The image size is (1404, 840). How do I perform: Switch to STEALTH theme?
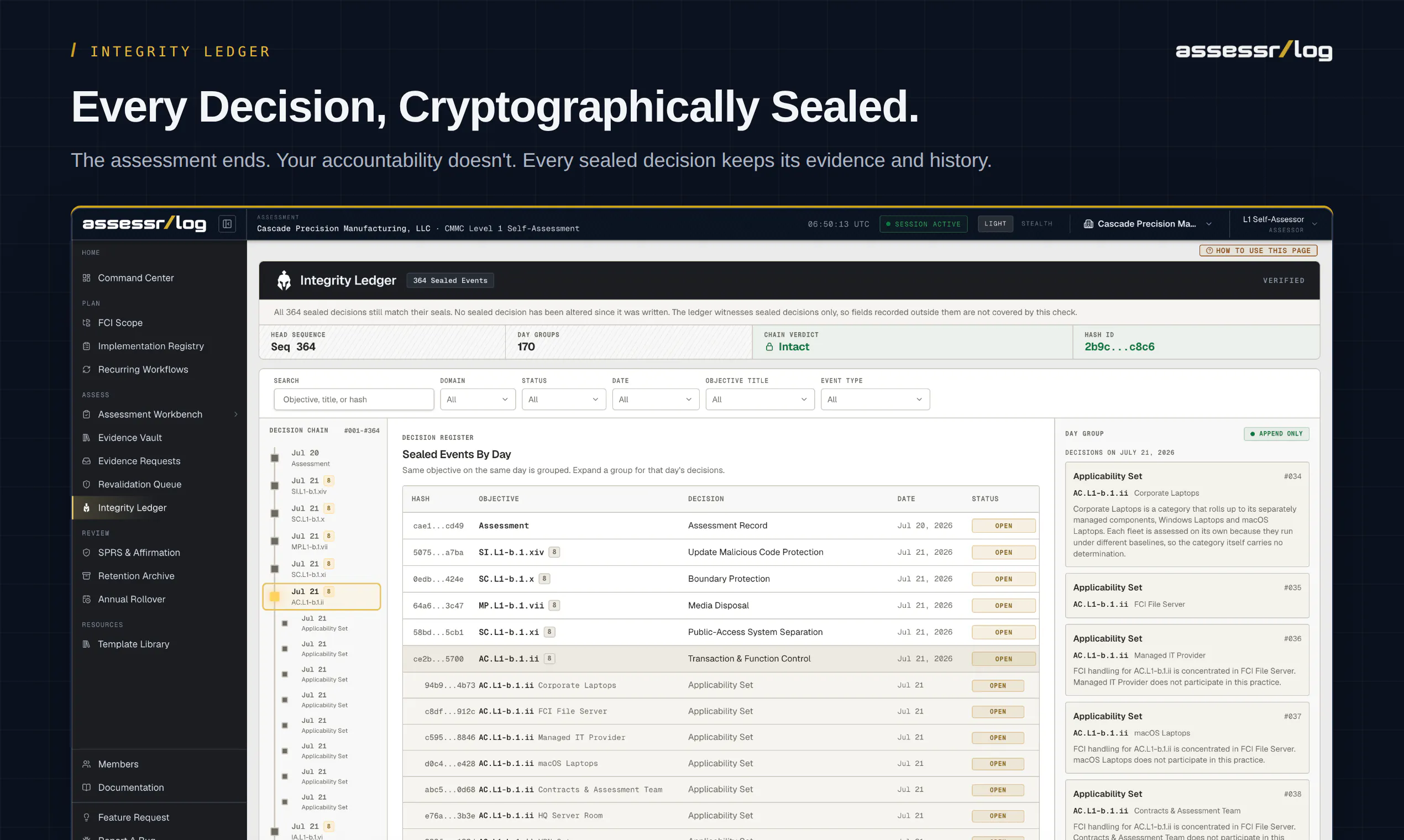coord(1036,224)
